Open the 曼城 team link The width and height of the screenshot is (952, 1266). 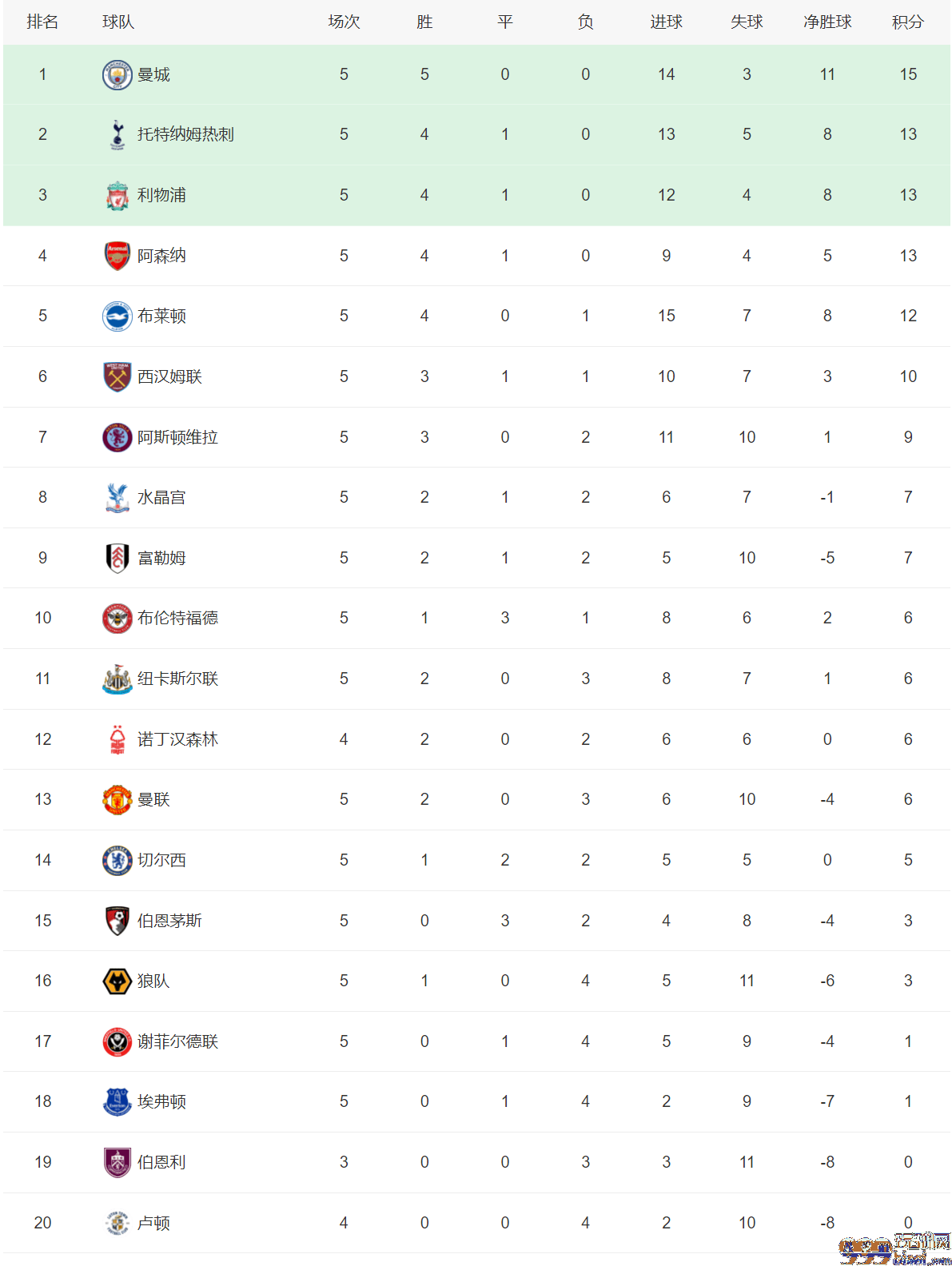[x=153, y=74]
